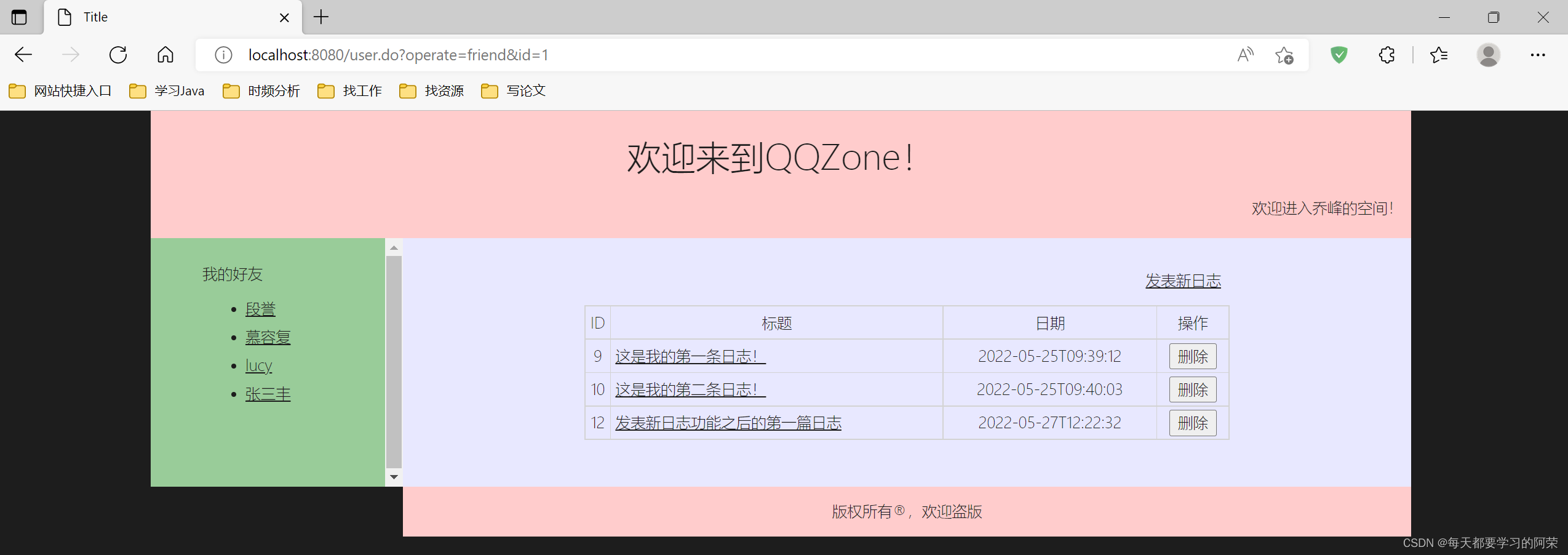Screen dimensions: 1568x555
Task: Select the Title browser tab
Action: tap(172, 17)
